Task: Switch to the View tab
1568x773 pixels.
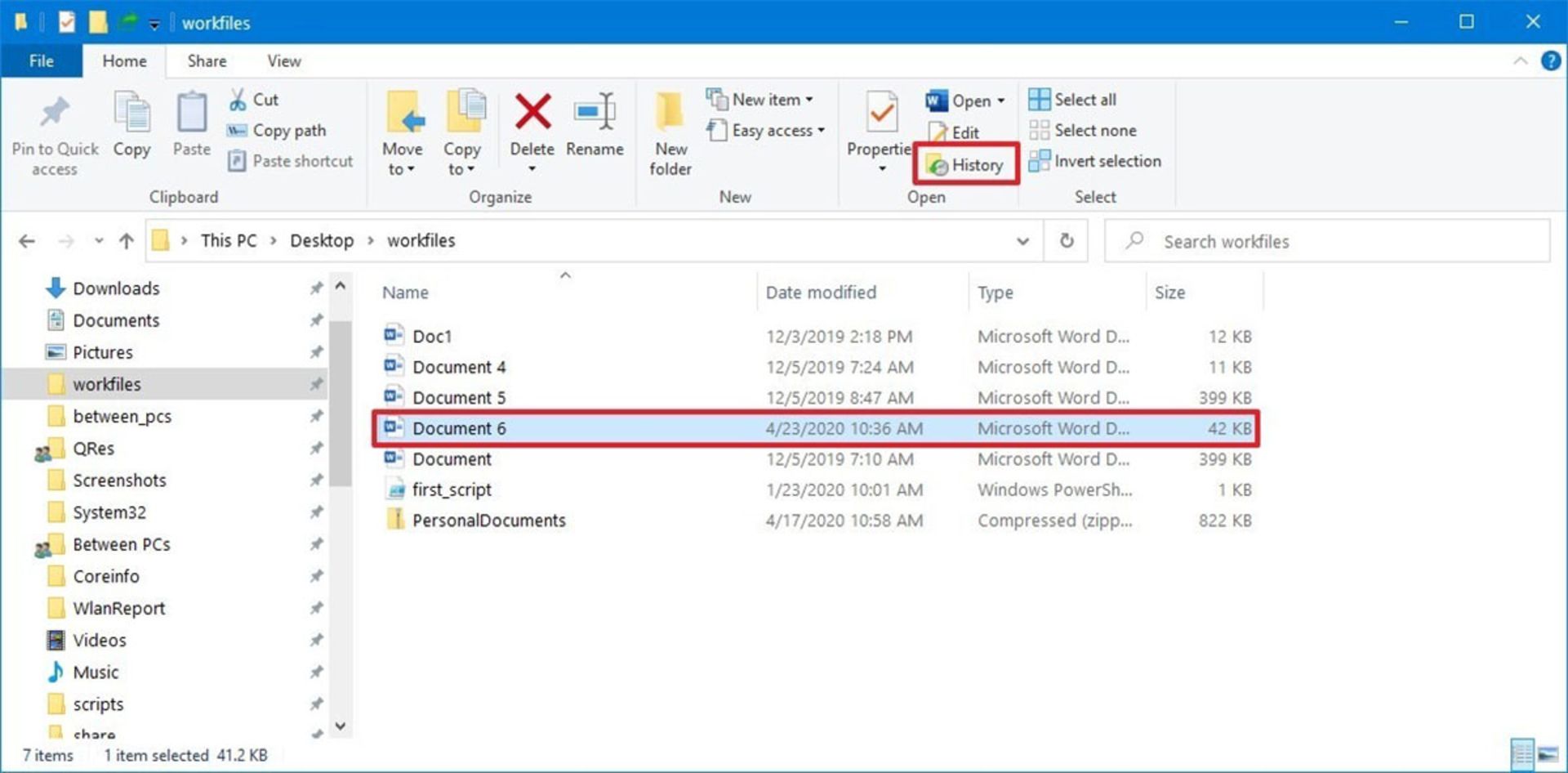Action: click(283, 61)
